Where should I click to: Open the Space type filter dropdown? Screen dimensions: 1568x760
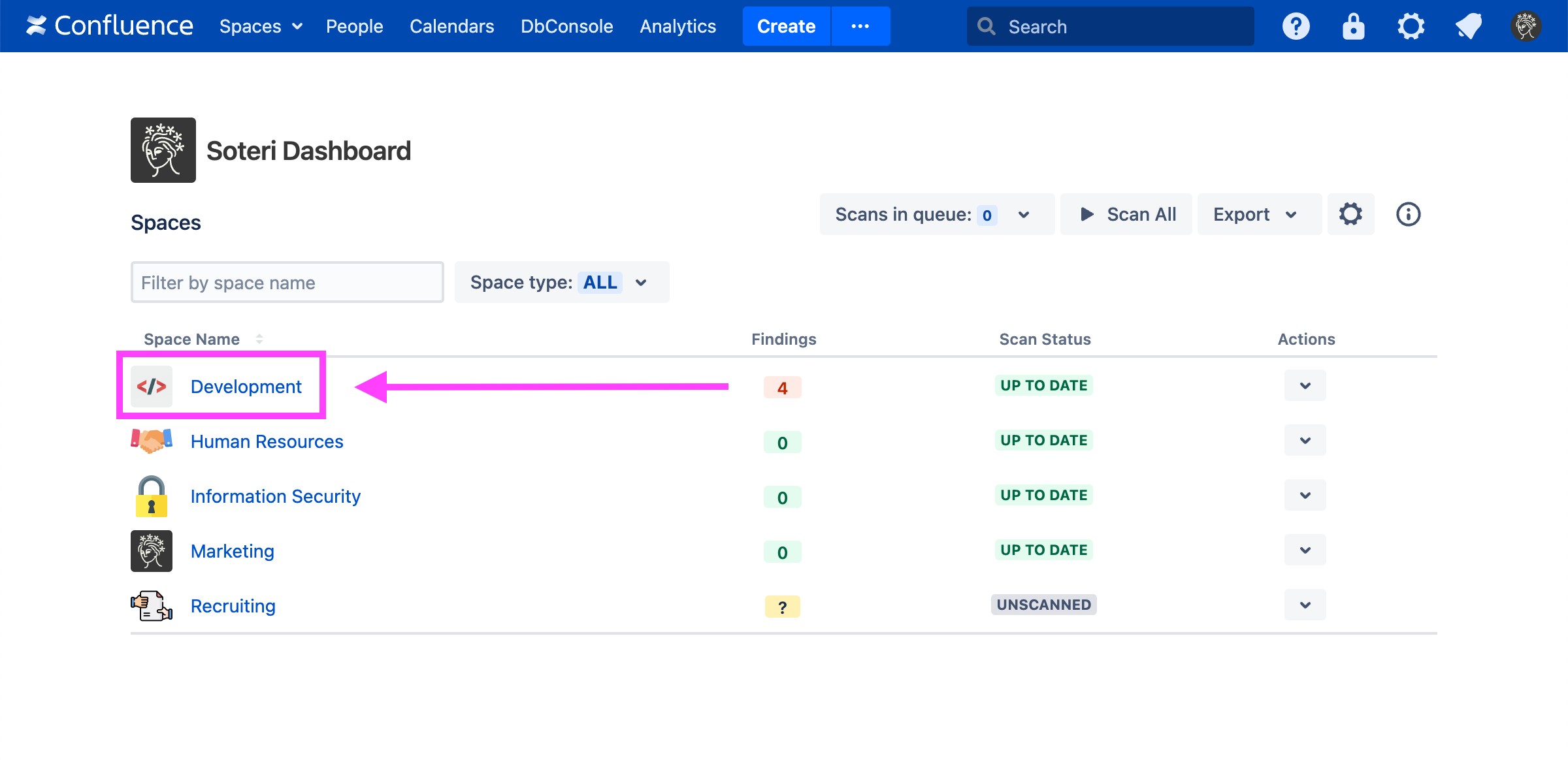coord(561,282)
